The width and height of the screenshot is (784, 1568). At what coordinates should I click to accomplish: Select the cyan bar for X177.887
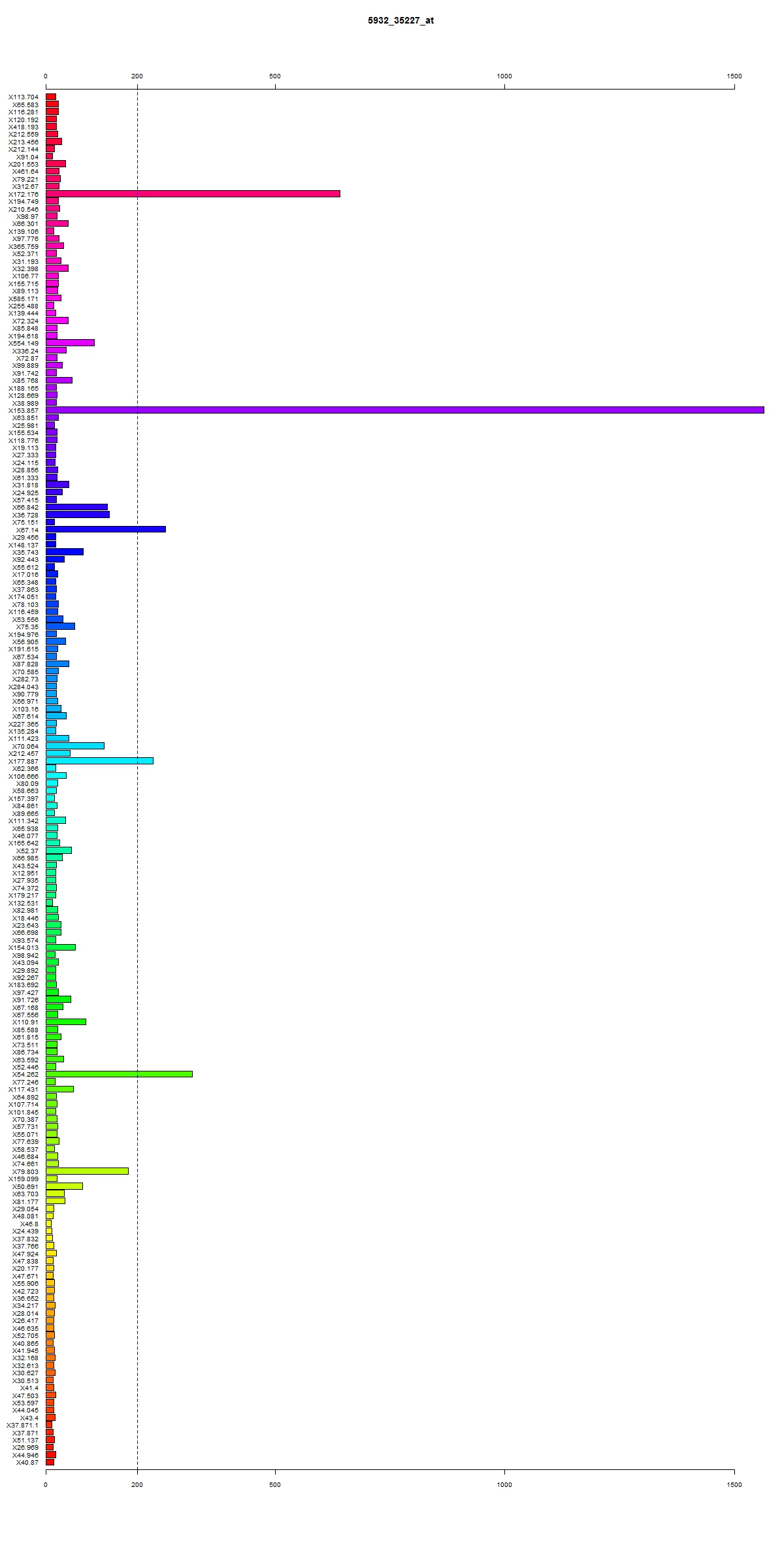[x=99, y=760]
